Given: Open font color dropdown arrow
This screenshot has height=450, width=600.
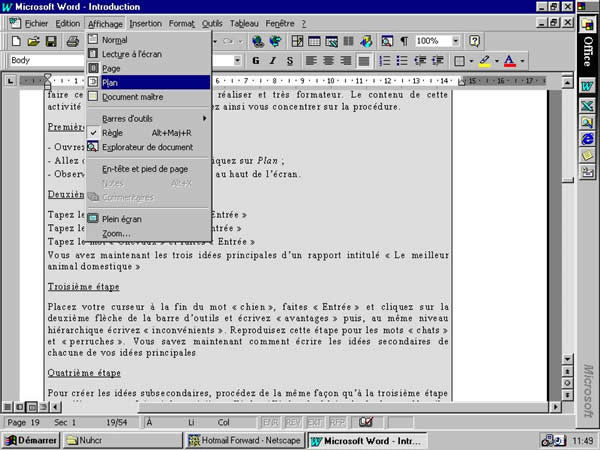Looking at the screenshot, I should tap(522, 60).
